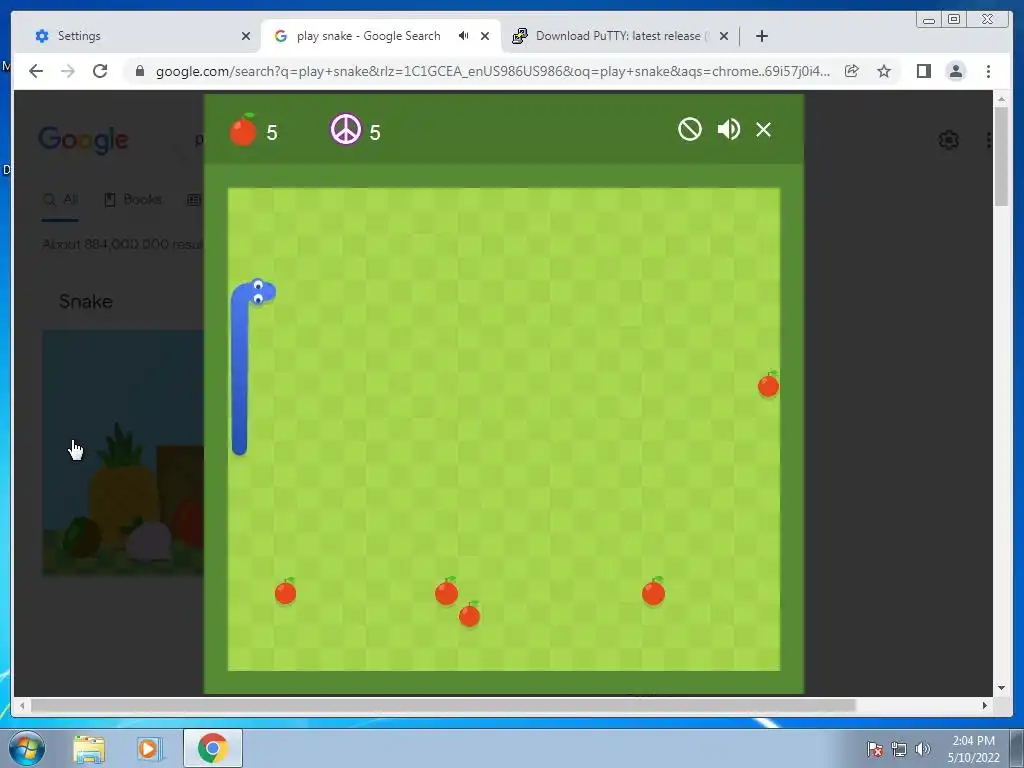1024x768 pixels.
Task: Open the system volume tray icon
Action: click(x=922, y=749)
